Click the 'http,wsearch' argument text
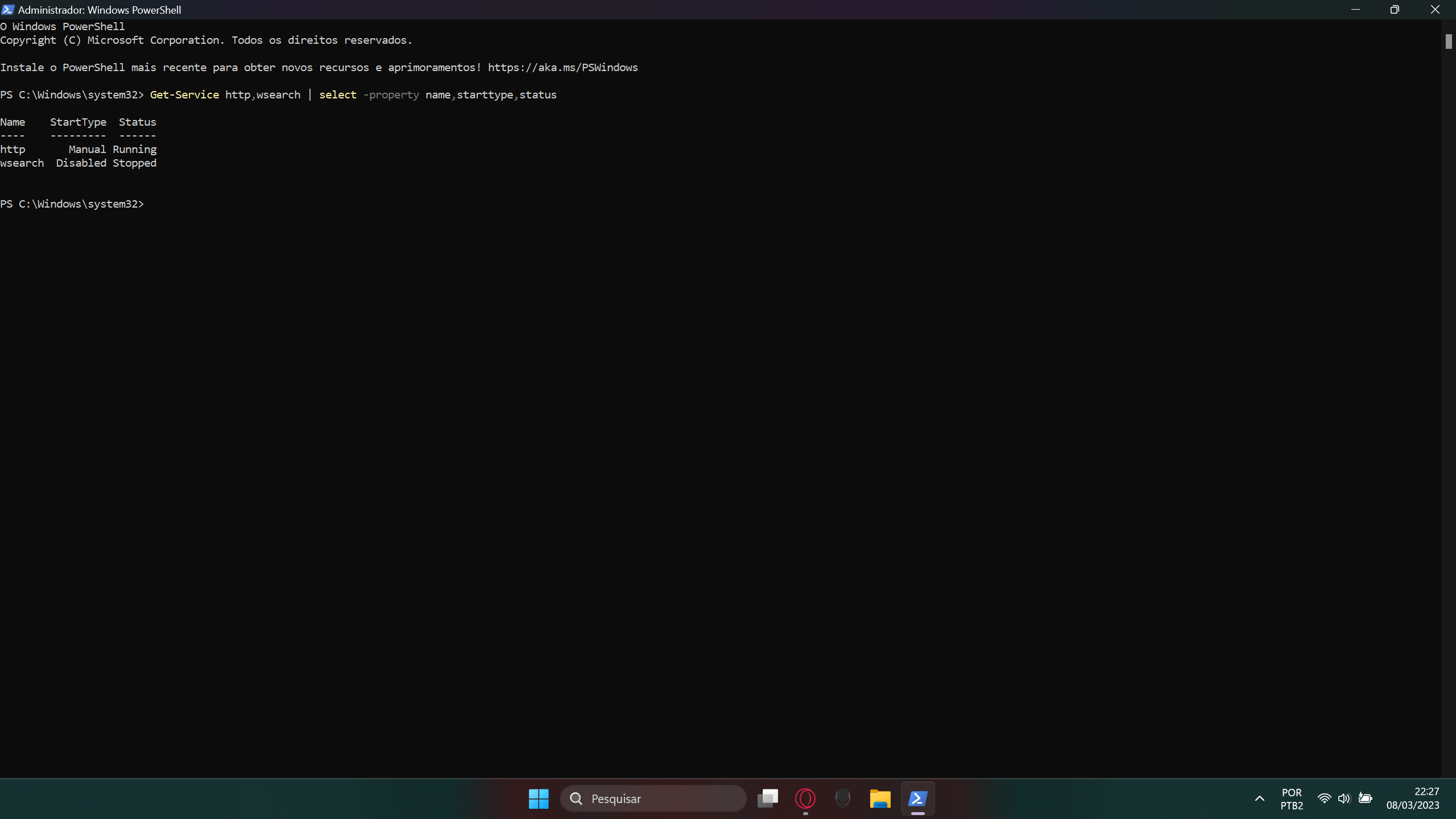Viewport: 1456px width, 819px height. 263,95
